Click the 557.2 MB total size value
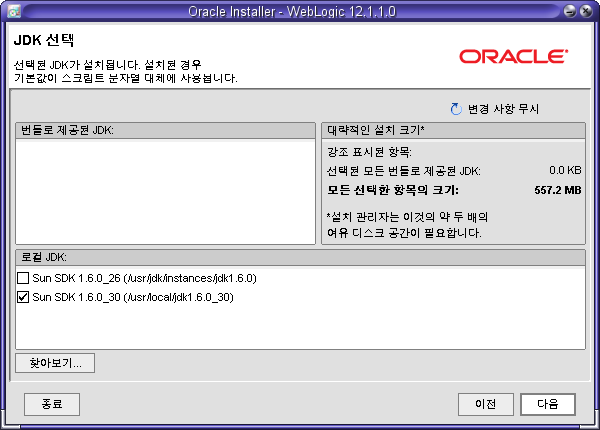The image size is (600, 430). (x=558, y=189)
